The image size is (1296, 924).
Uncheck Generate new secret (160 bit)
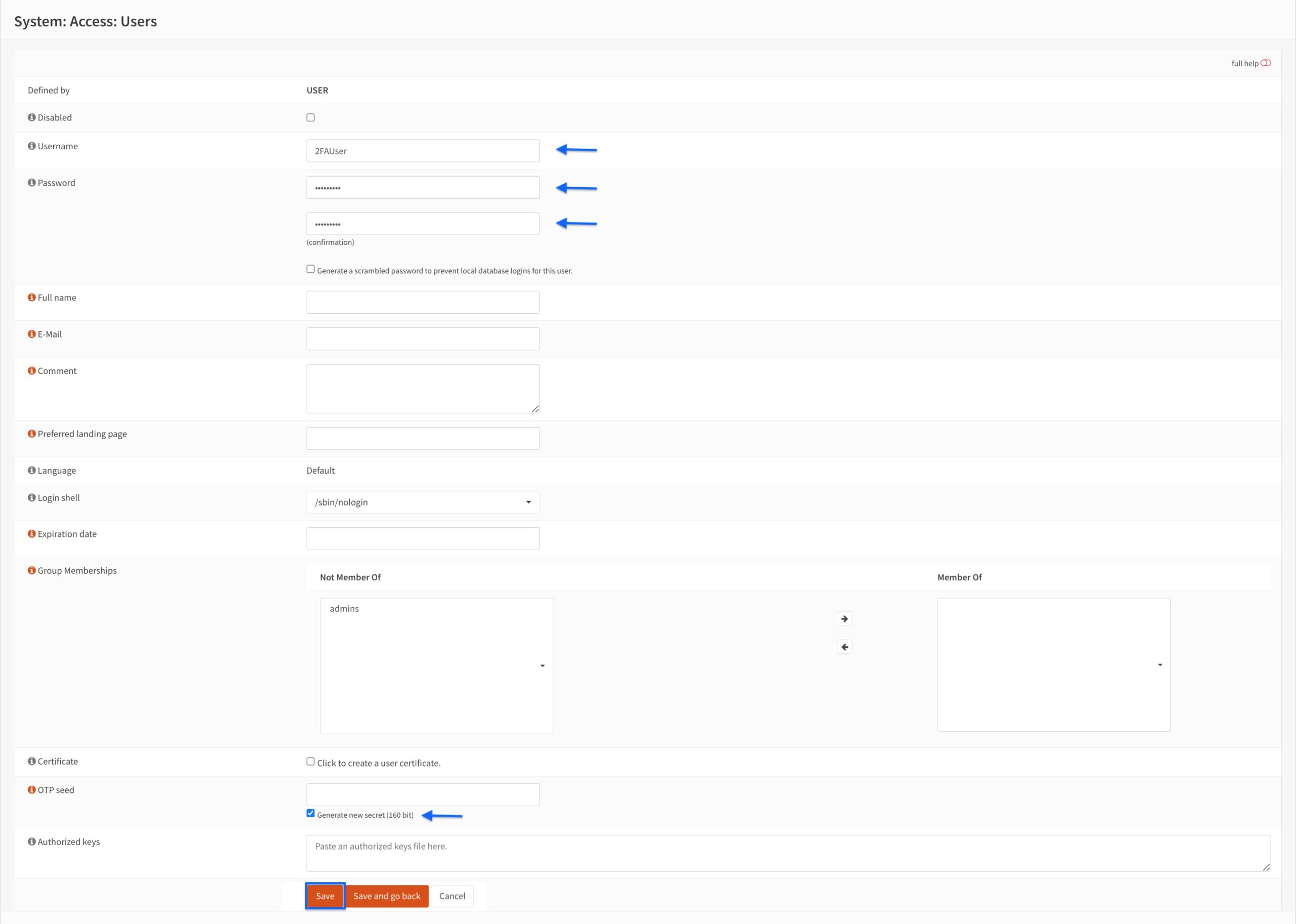311,814
